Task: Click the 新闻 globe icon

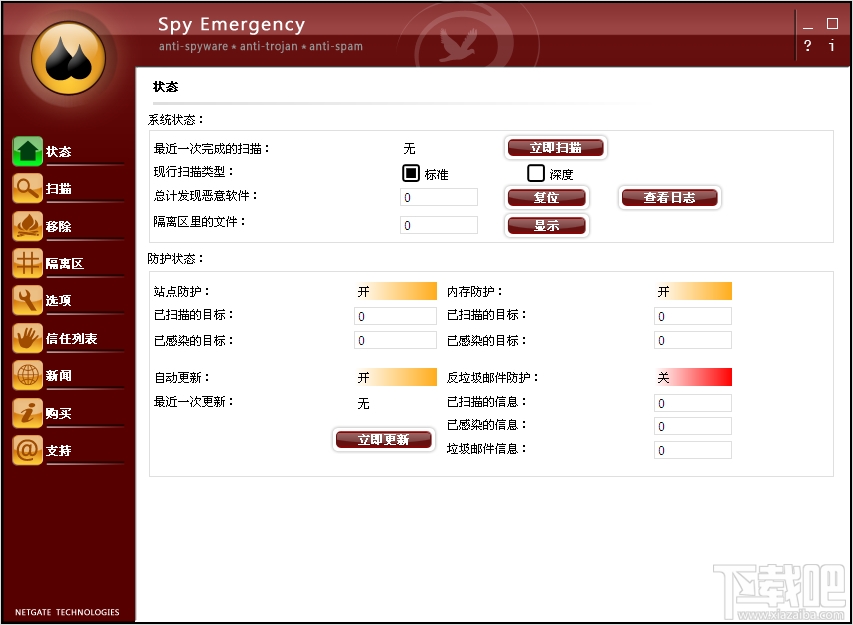Action: [27, 375]
